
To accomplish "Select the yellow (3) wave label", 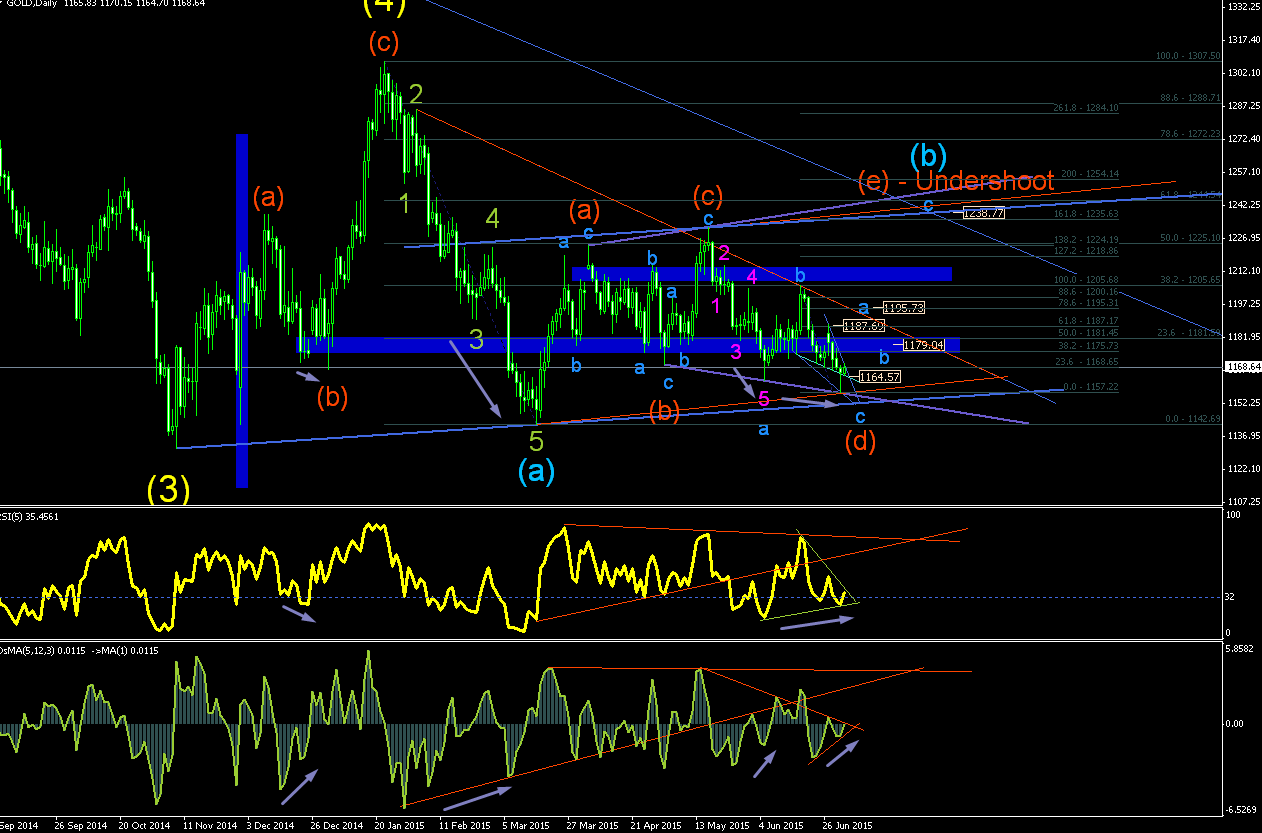I will (x=168, y=488).
